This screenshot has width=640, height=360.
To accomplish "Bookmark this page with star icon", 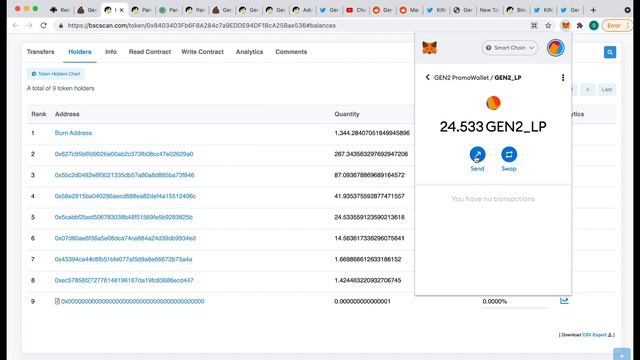I will (548, 25).
